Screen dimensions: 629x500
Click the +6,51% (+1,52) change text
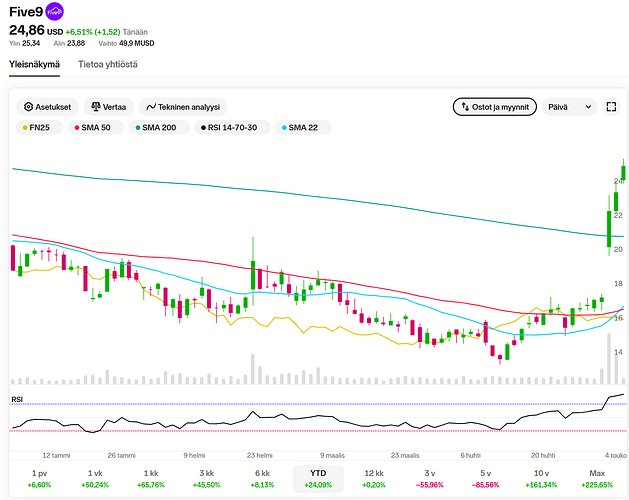point(93,32)
